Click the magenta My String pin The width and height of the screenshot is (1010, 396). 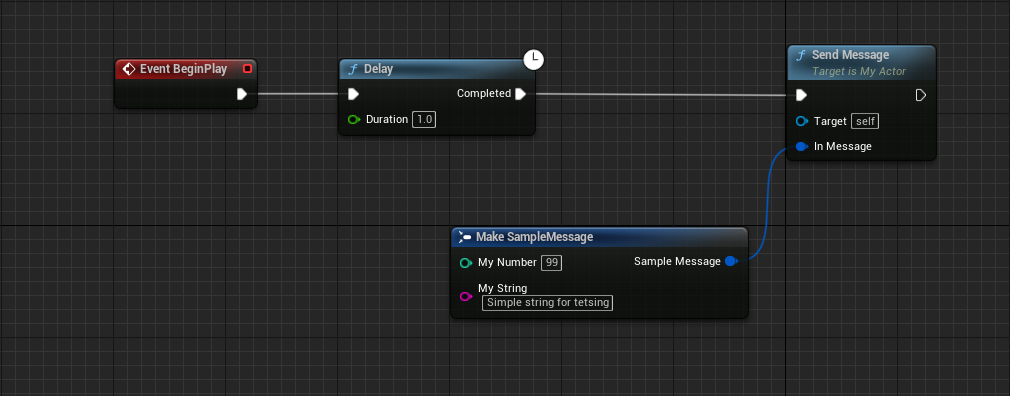coord(466,296)
